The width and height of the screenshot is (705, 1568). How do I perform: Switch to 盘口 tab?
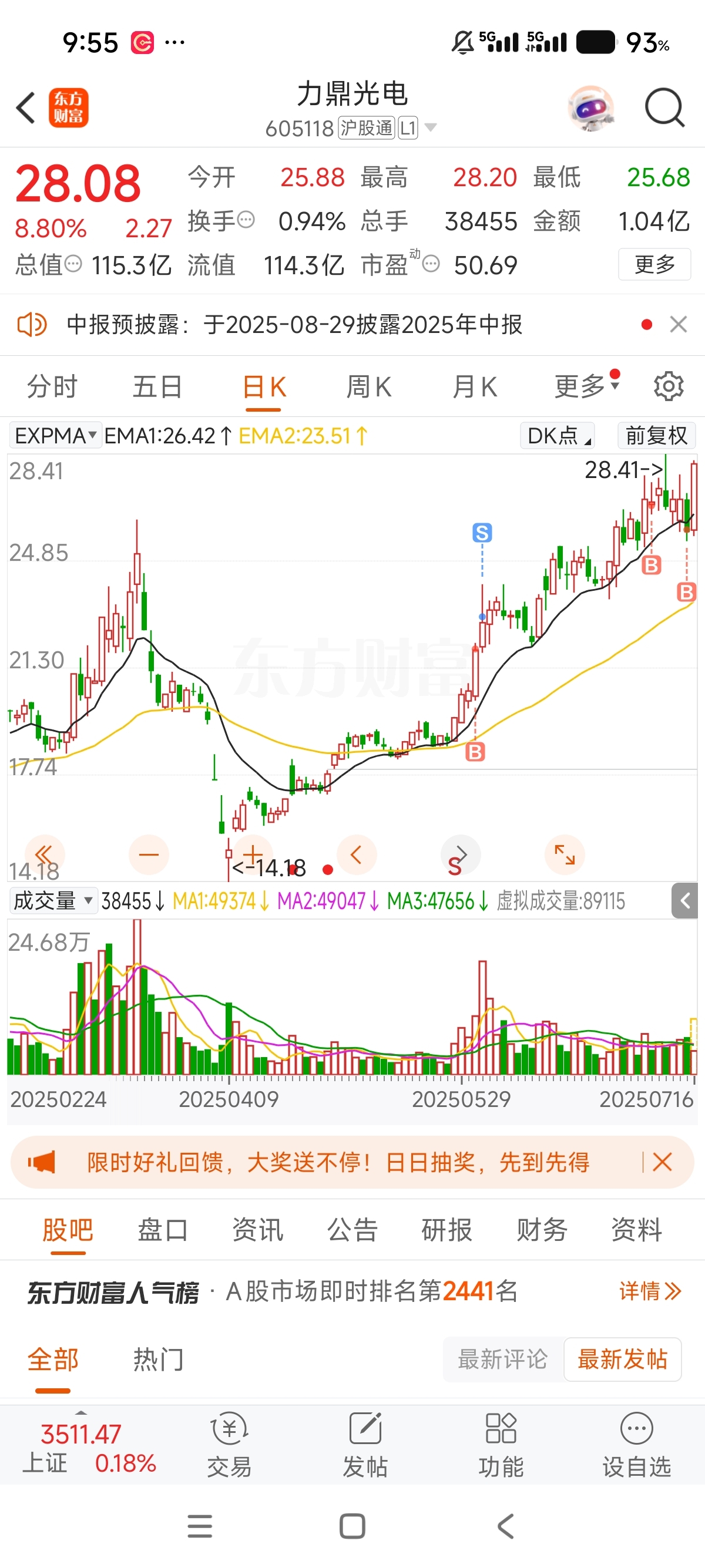click(163, 1230)
